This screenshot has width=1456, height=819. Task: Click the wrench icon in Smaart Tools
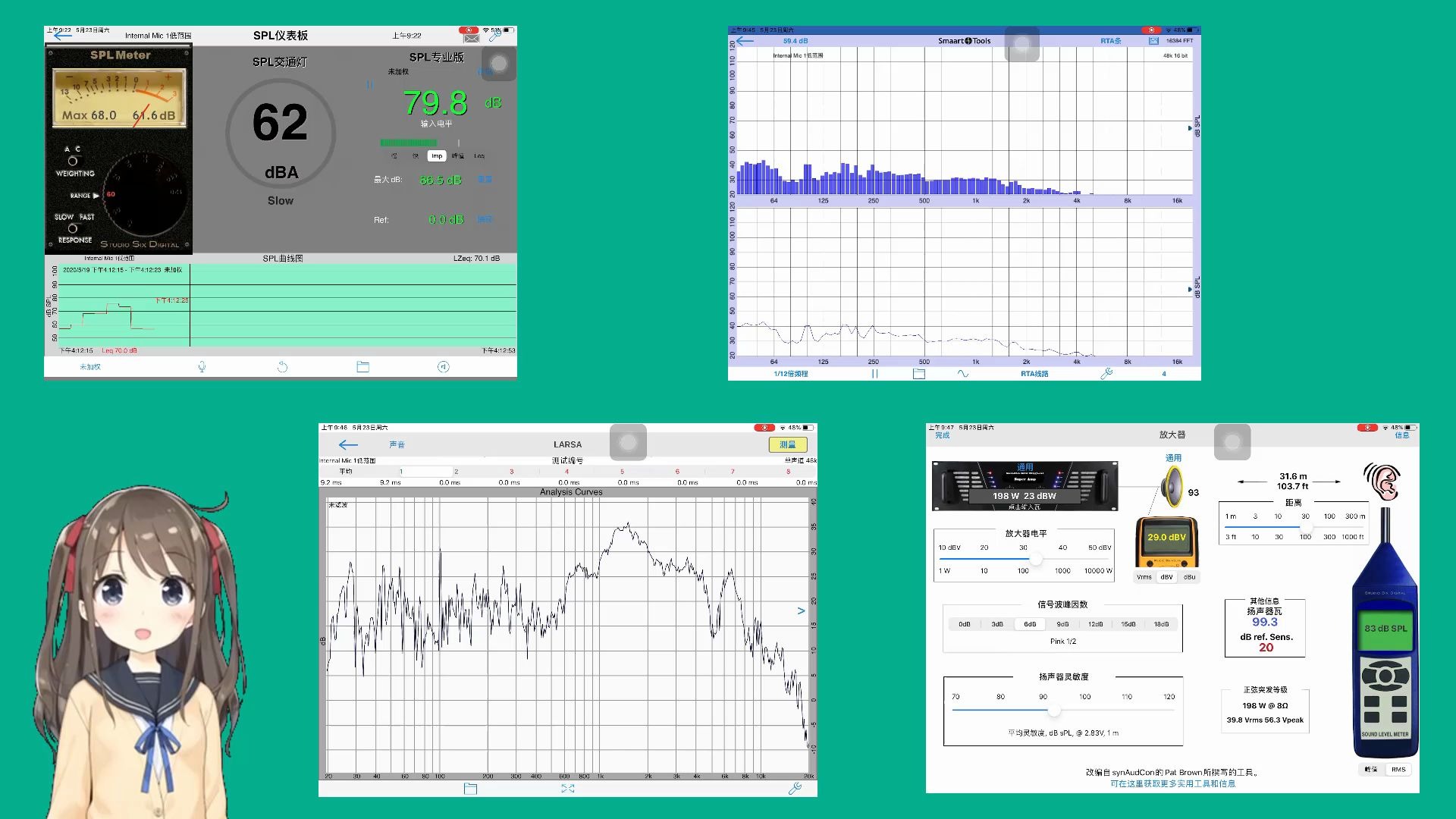(x=1106, y=374)
